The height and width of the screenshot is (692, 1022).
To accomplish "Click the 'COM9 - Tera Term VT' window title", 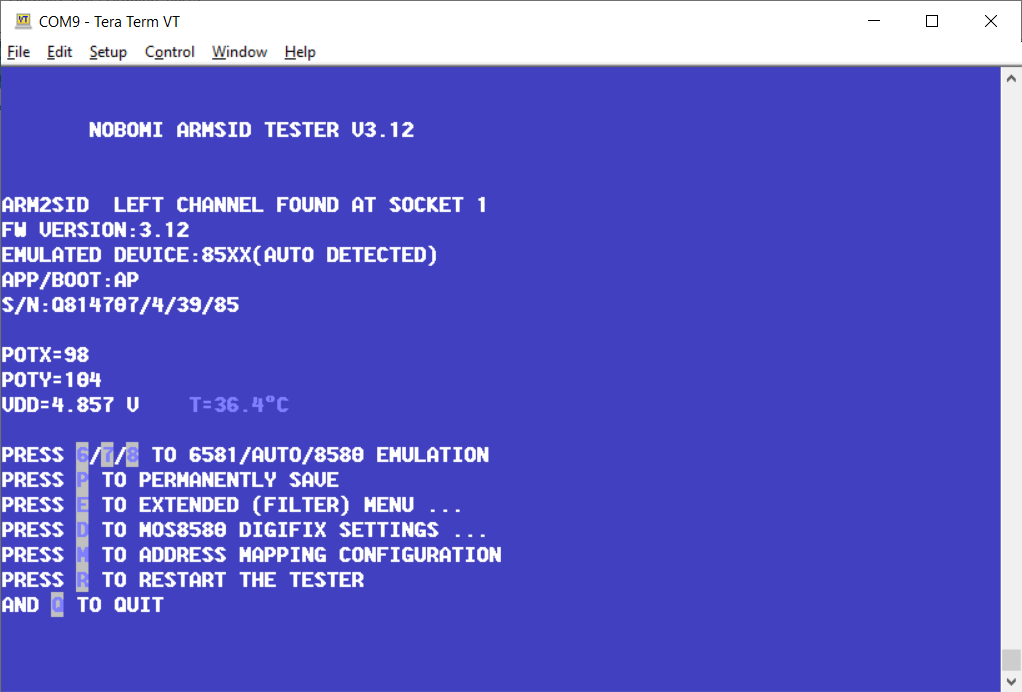I will click(x=109, y=22).
